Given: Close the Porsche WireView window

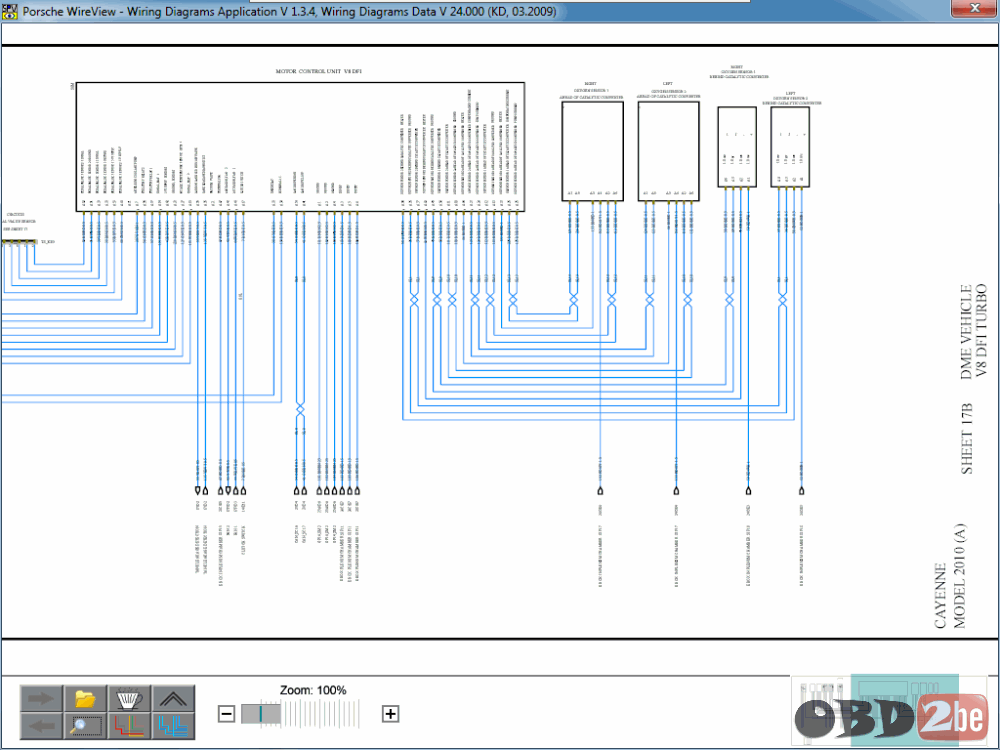Looking at the screenshot, I should (x=974, y=8).
